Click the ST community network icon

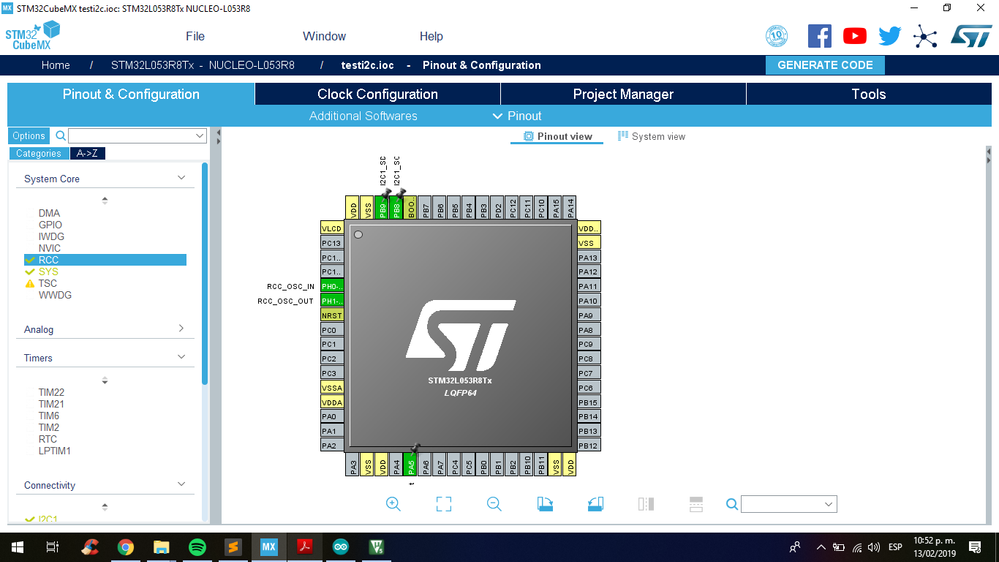point(924,36)
